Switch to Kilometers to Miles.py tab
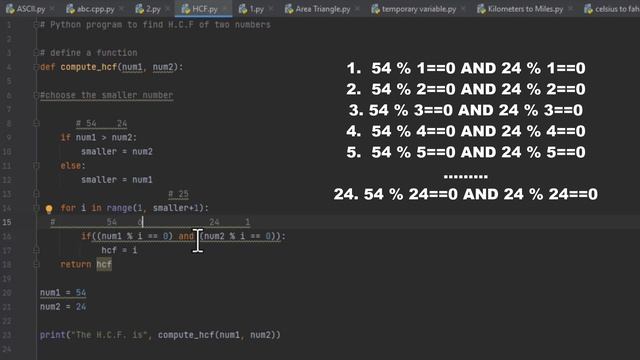 tap(525, 9)
